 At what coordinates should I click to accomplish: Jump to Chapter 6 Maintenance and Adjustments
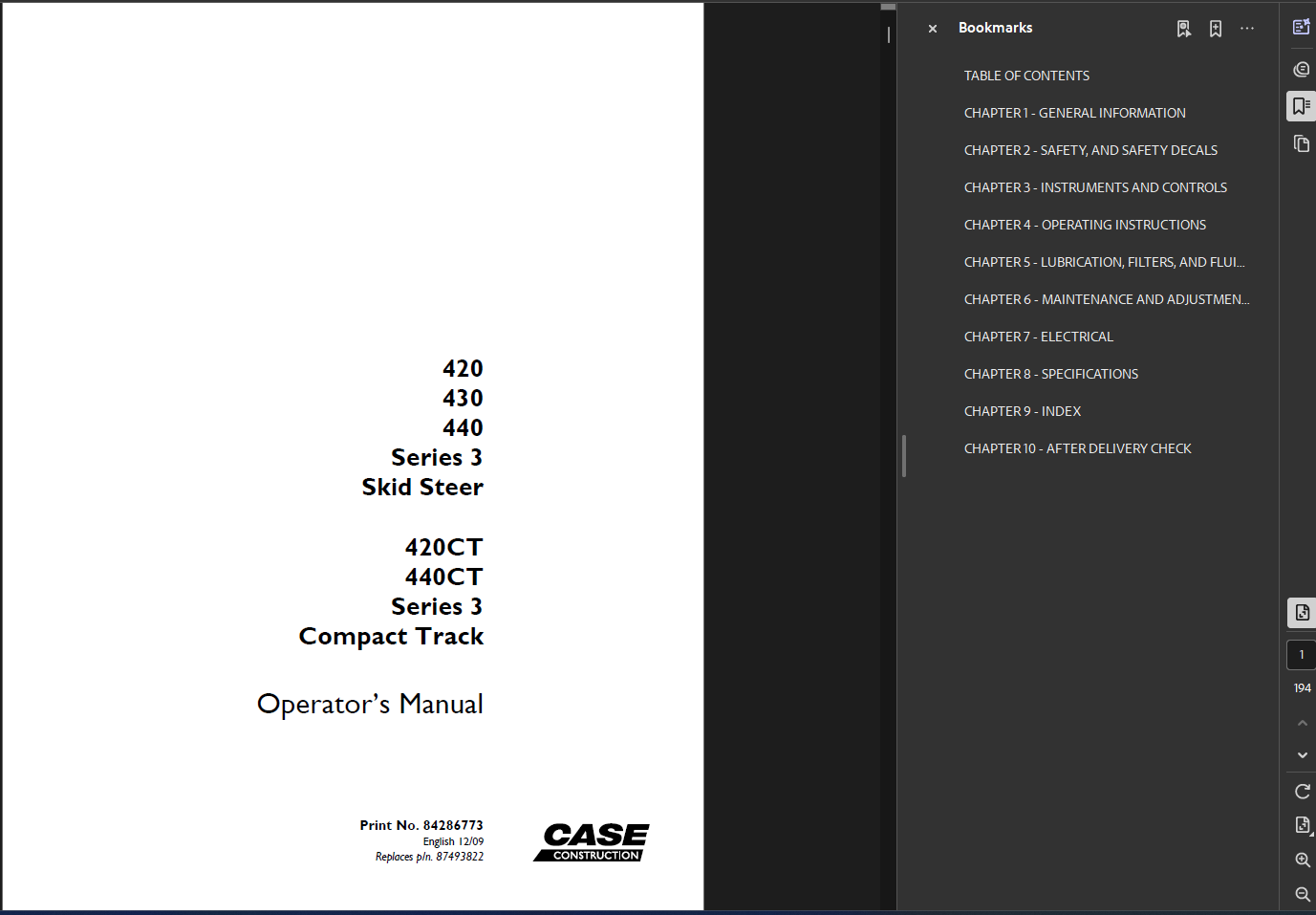[x=1107, y=299]
